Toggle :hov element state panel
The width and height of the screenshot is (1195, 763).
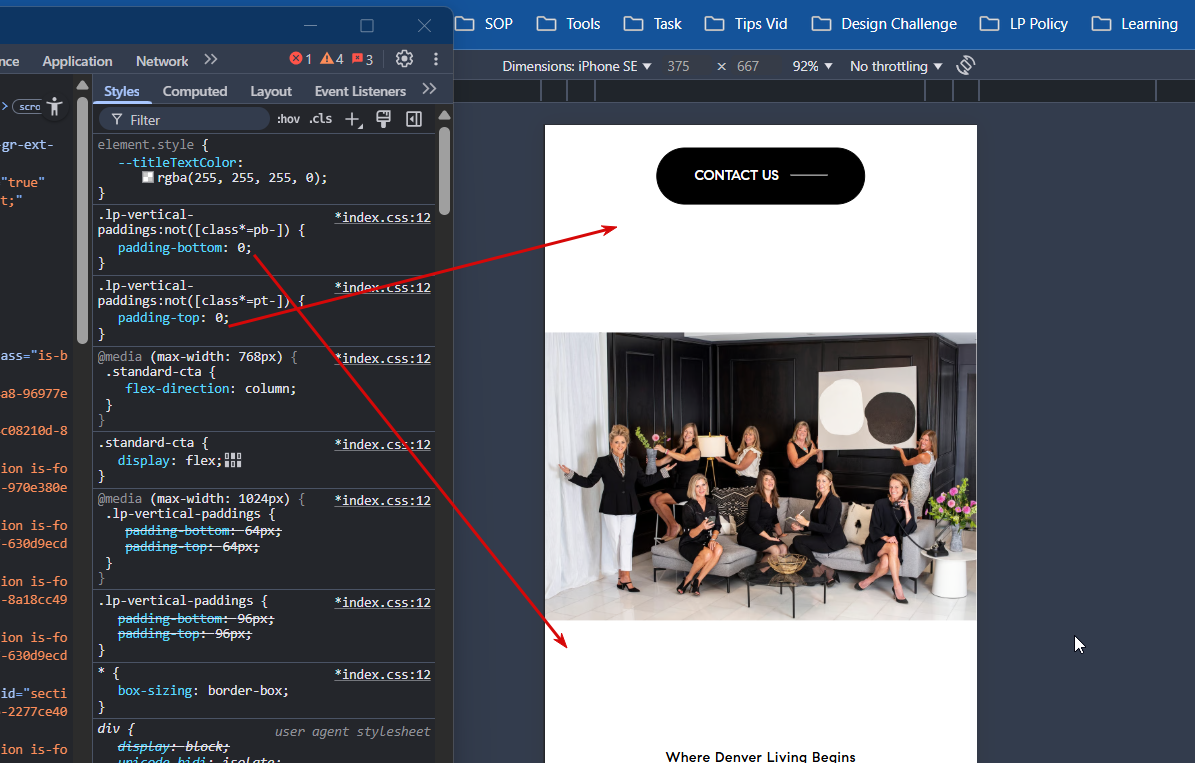pos(288,119)
